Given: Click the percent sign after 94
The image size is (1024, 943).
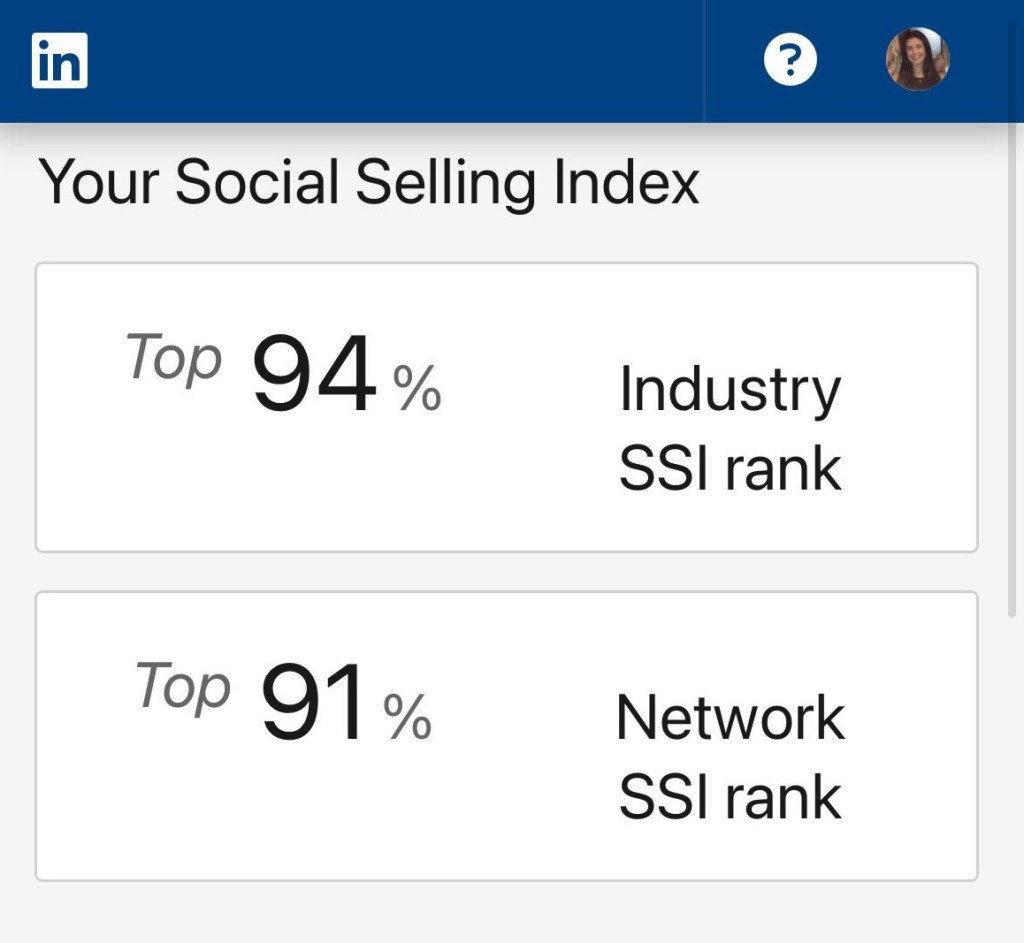Looking at the screenshot, I should tap(417, 389).
